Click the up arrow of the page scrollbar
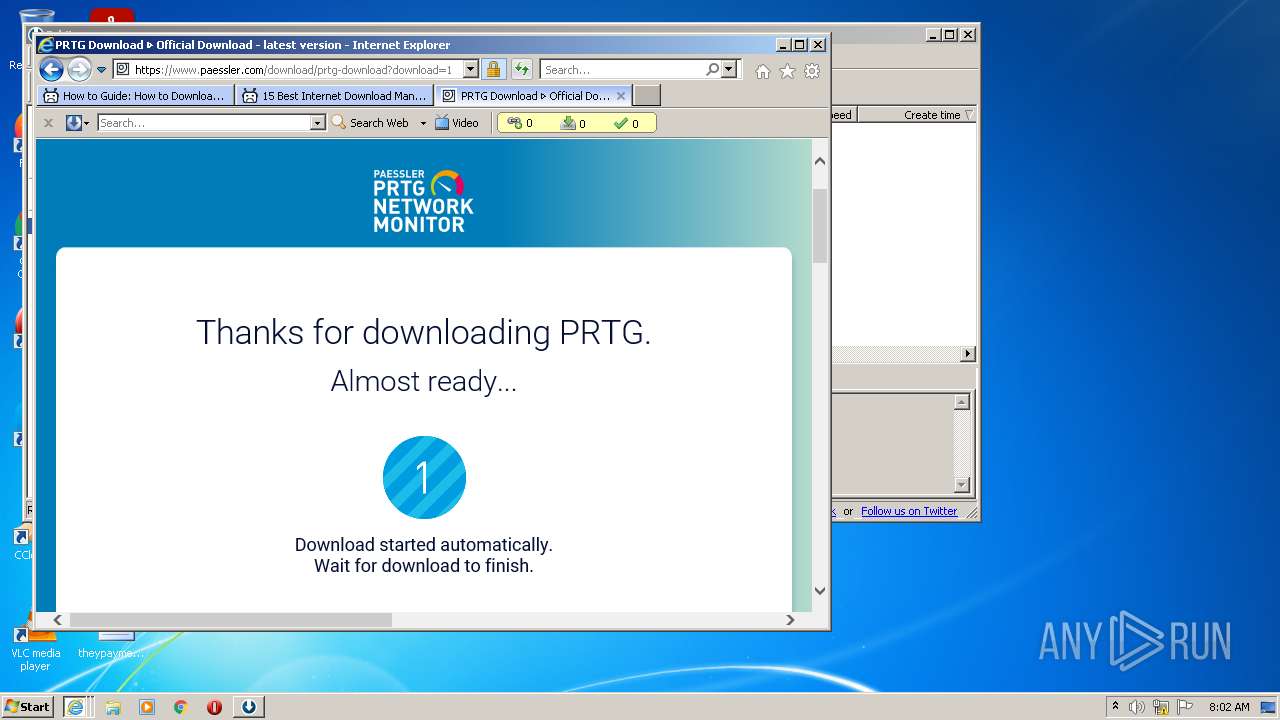The height and width of the screenshot is (720, 1280). pos(820,160)
